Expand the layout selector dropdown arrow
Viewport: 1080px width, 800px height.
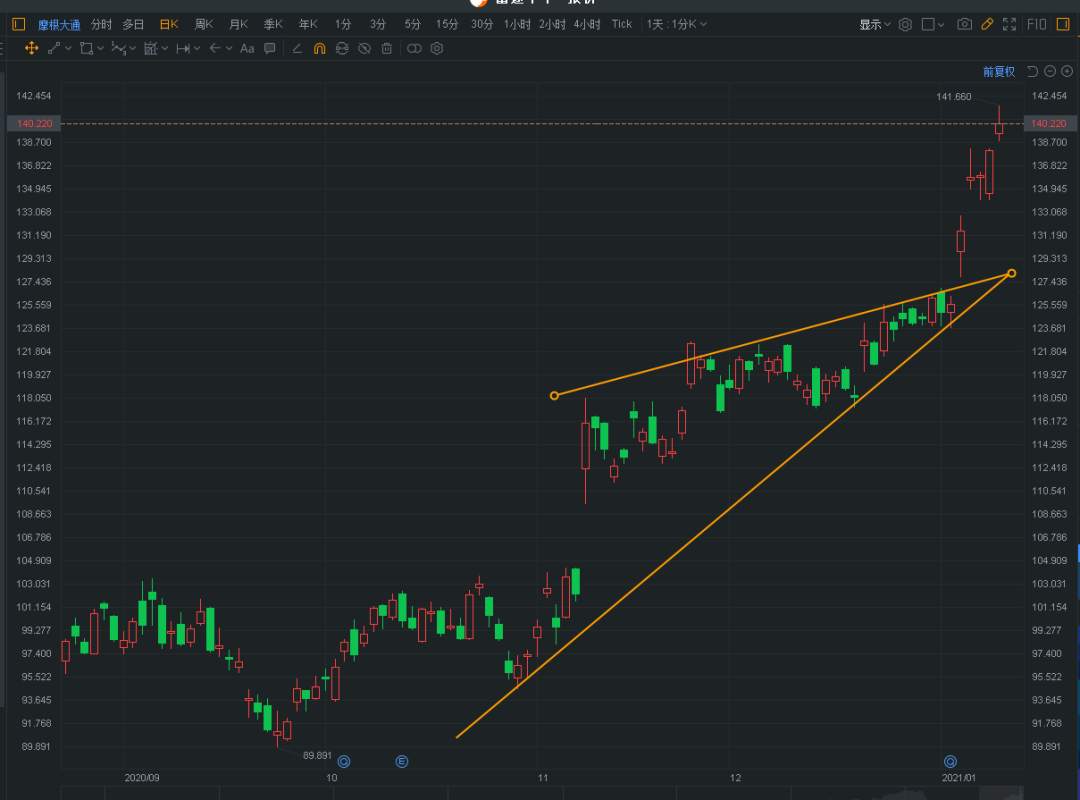click(941, 25)
